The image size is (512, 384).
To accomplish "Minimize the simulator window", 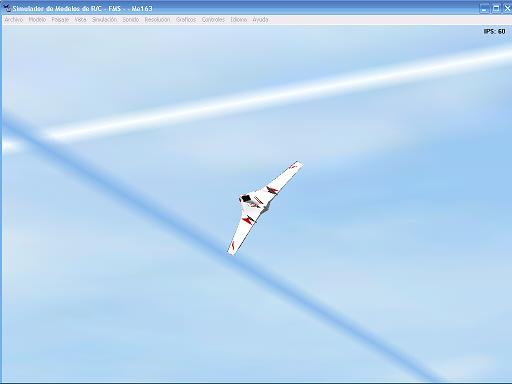I will [x=484, y=8].
